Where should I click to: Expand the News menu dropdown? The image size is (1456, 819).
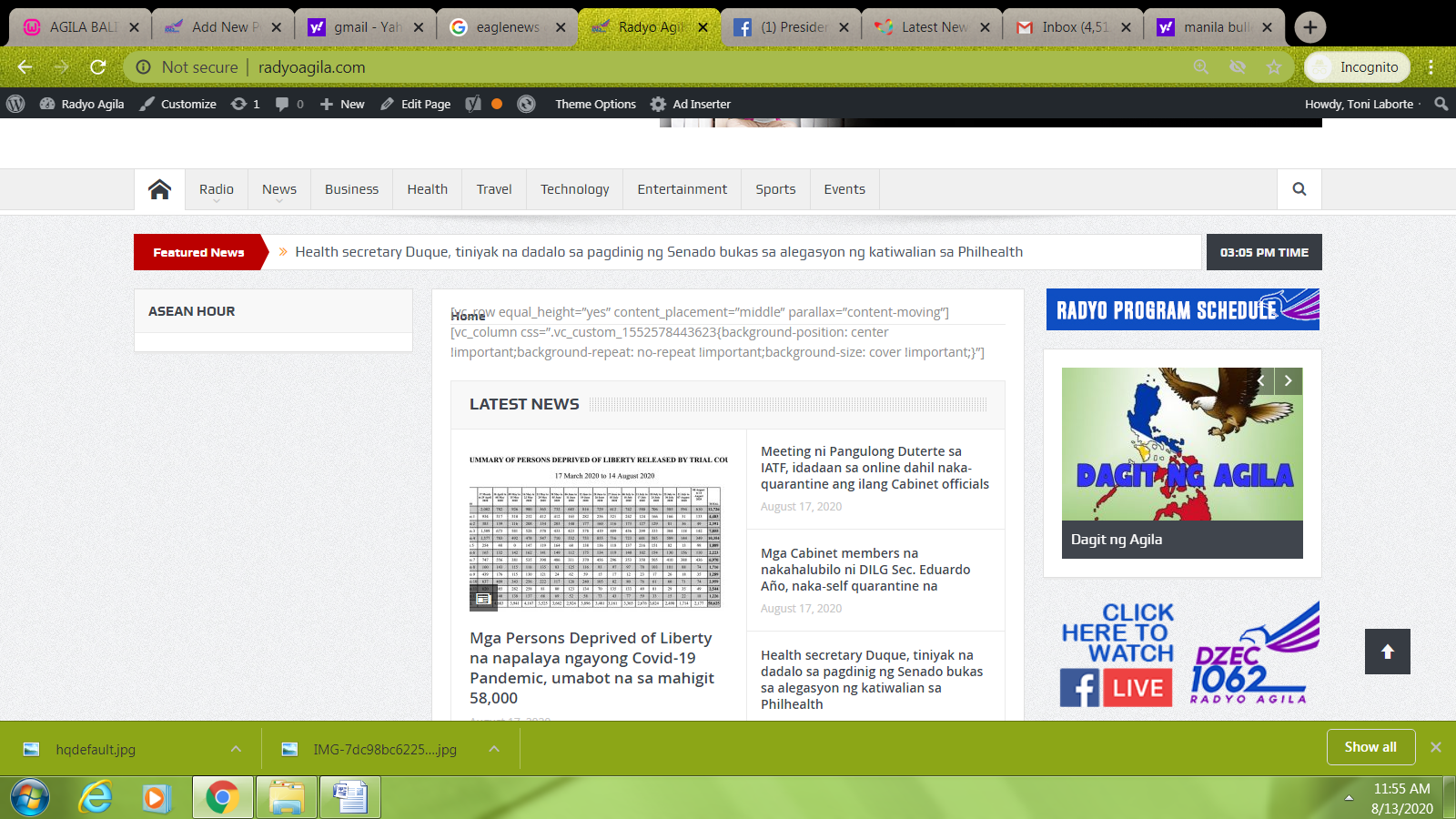point(279,190)
